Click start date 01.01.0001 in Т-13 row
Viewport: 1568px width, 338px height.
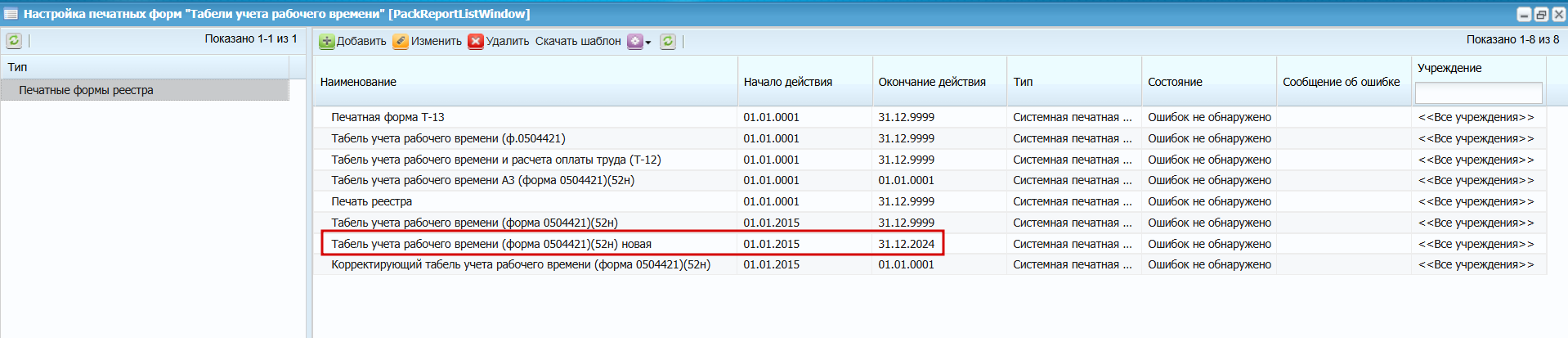coord(771,117)
